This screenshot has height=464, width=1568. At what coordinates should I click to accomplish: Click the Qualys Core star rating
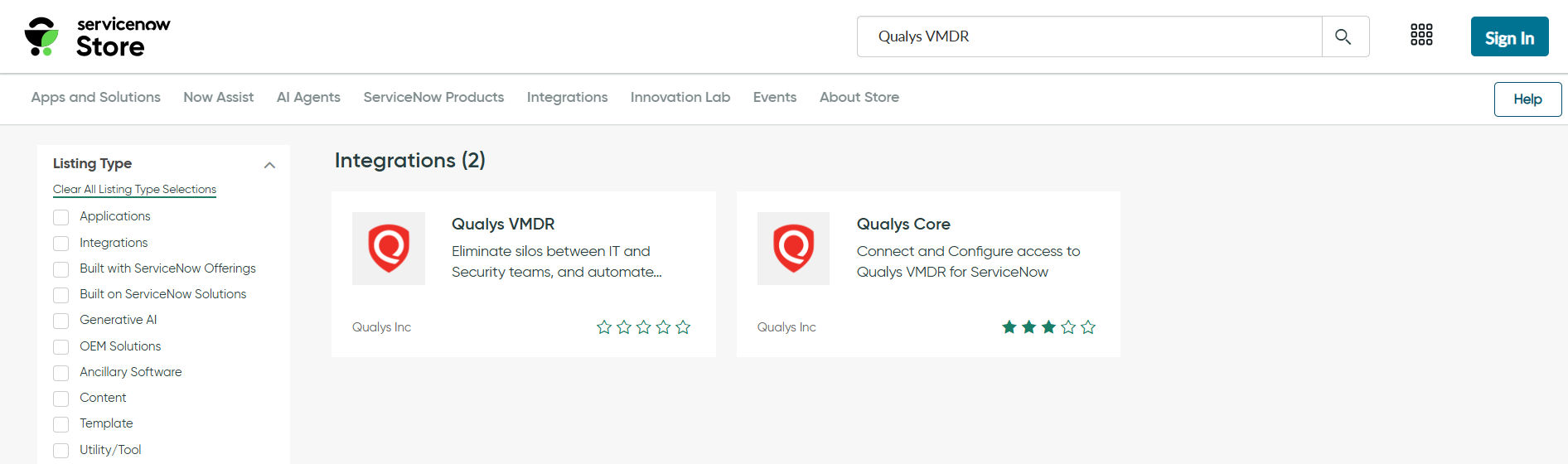(x=1048, y=327)
